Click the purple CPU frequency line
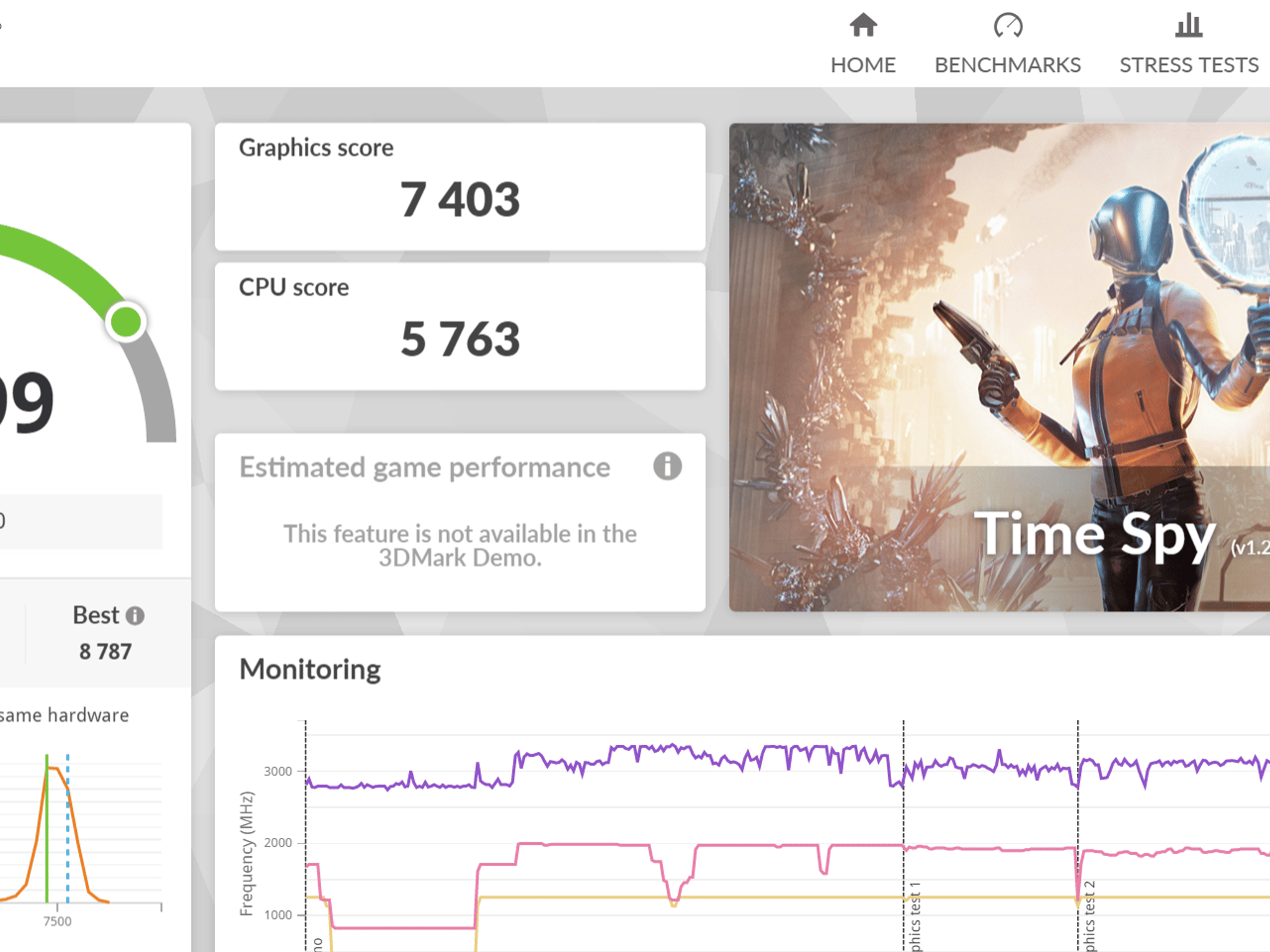Viewport: 1270px width, 952px height. [x=682, y=751]
